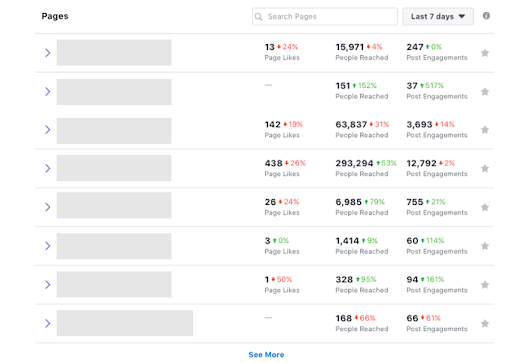Click the 66 Post Engagements value
The image size is (512, 363).
(x=412, y=318)
